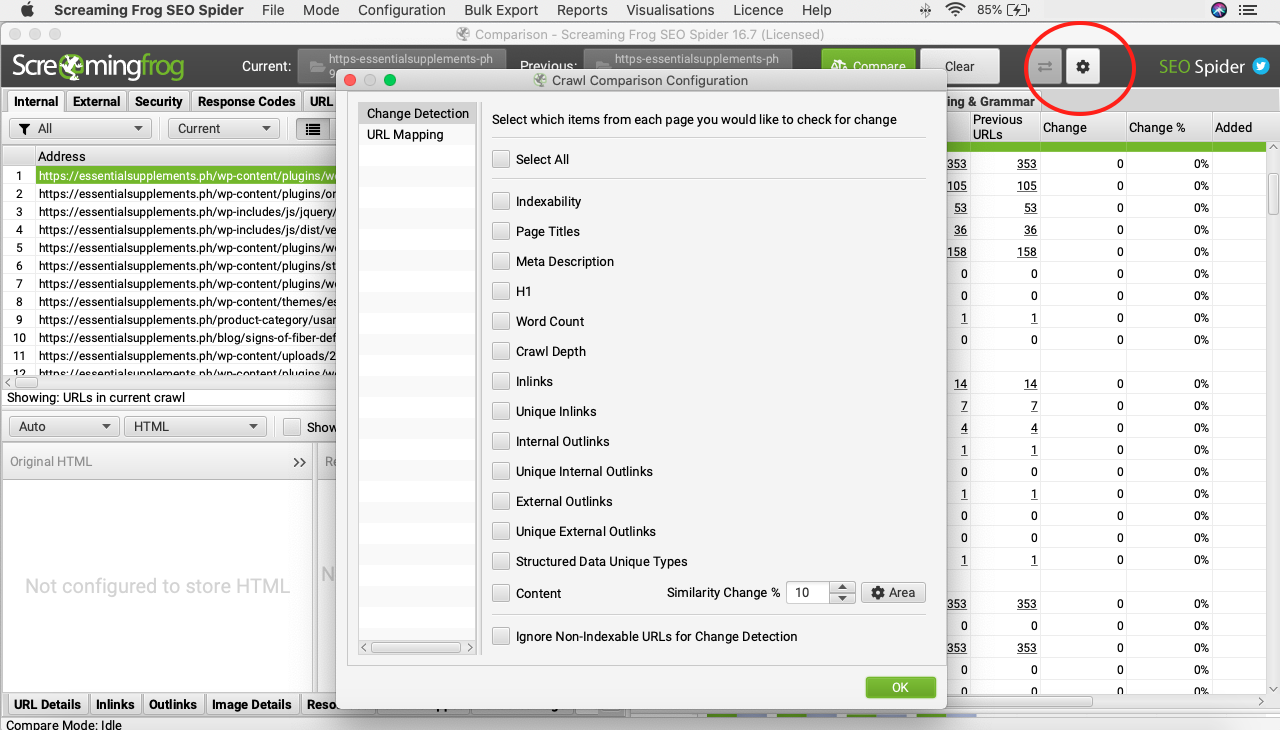Click the swap crawls arrows icon
The image size is (1280, 730).
tap(1044, 67)
